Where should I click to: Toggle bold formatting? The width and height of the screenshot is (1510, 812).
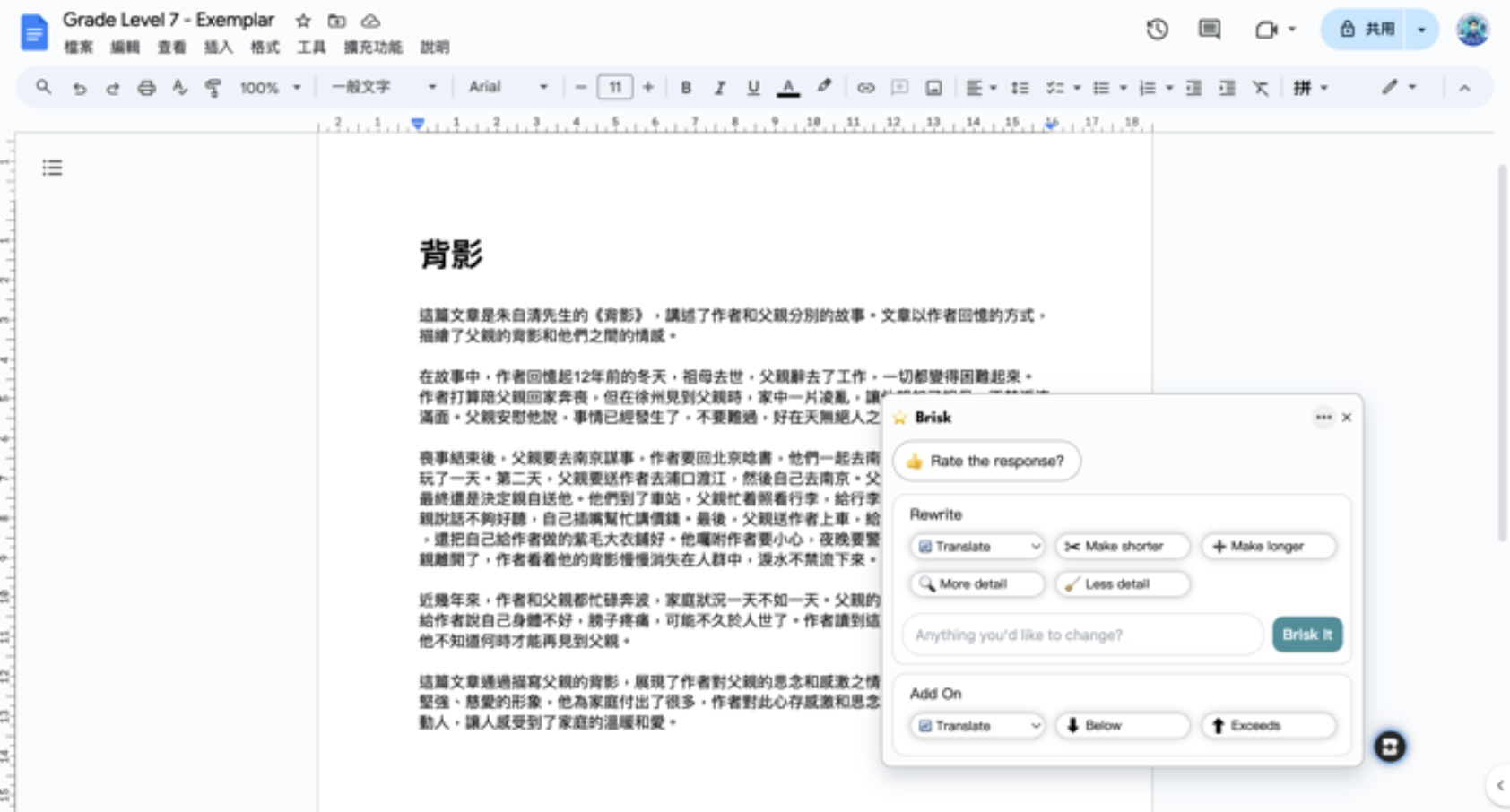pyautogui.click(x=686, y=88)
